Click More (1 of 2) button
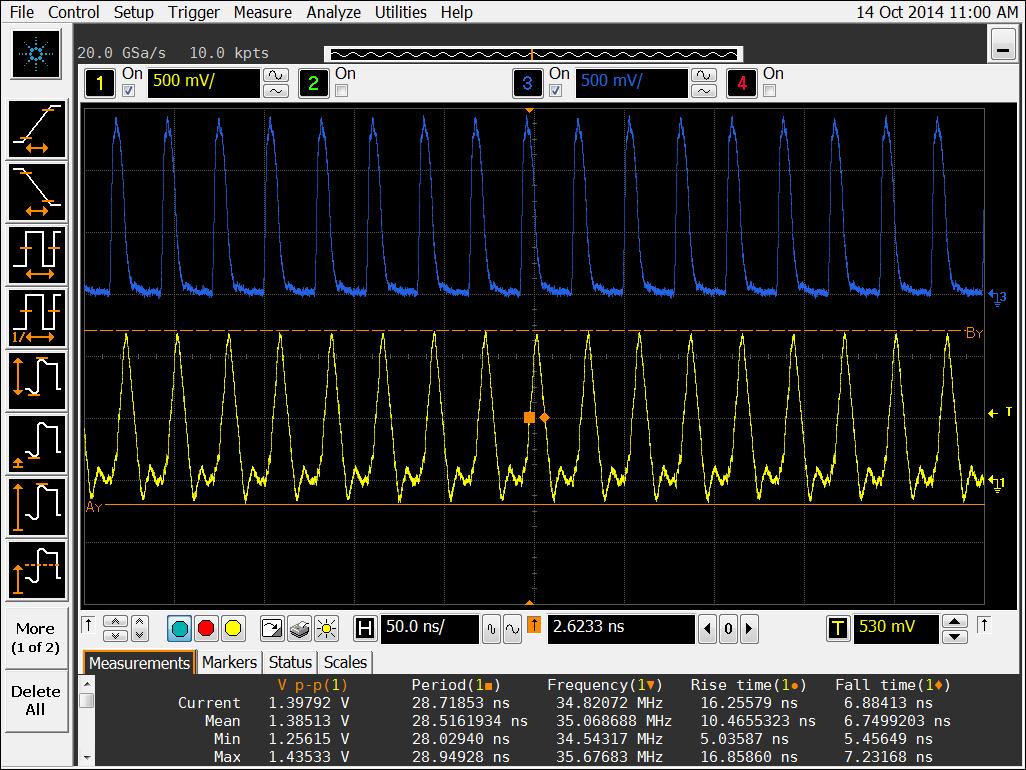1026x770 pixels. coord(35,636)
